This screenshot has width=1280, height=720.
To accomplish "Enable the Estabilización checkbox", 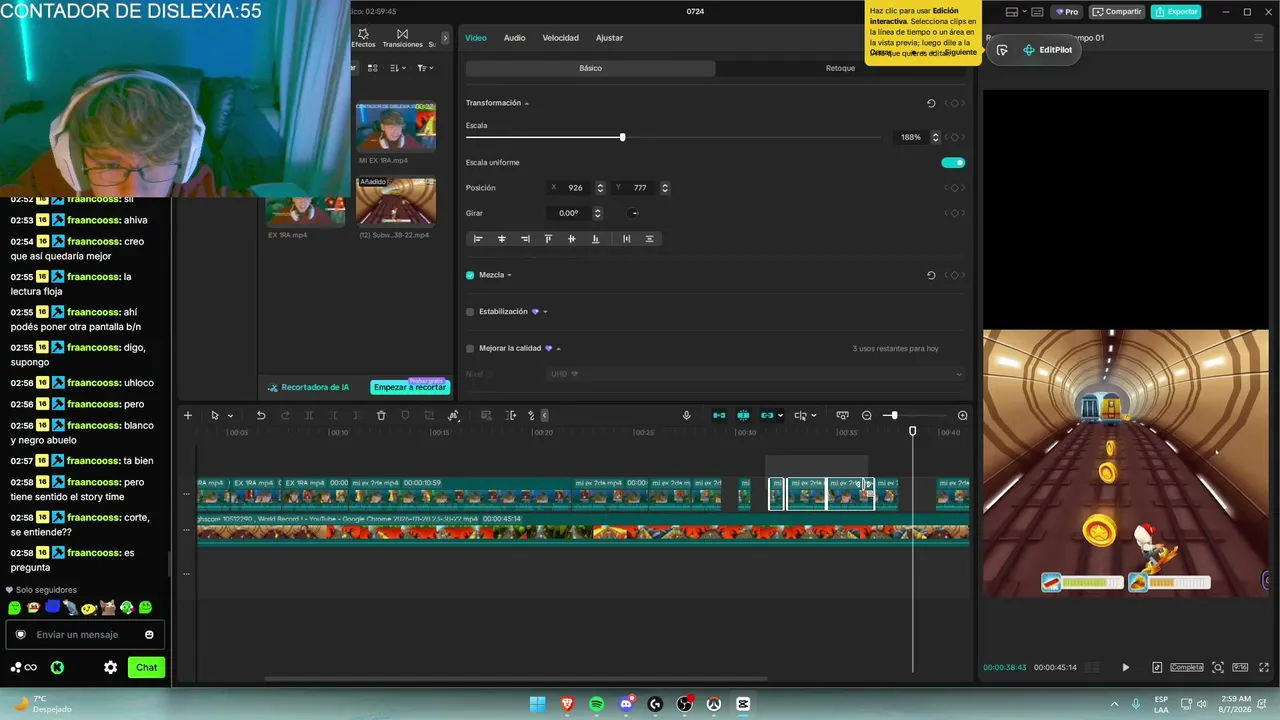I will click(470, 312).
